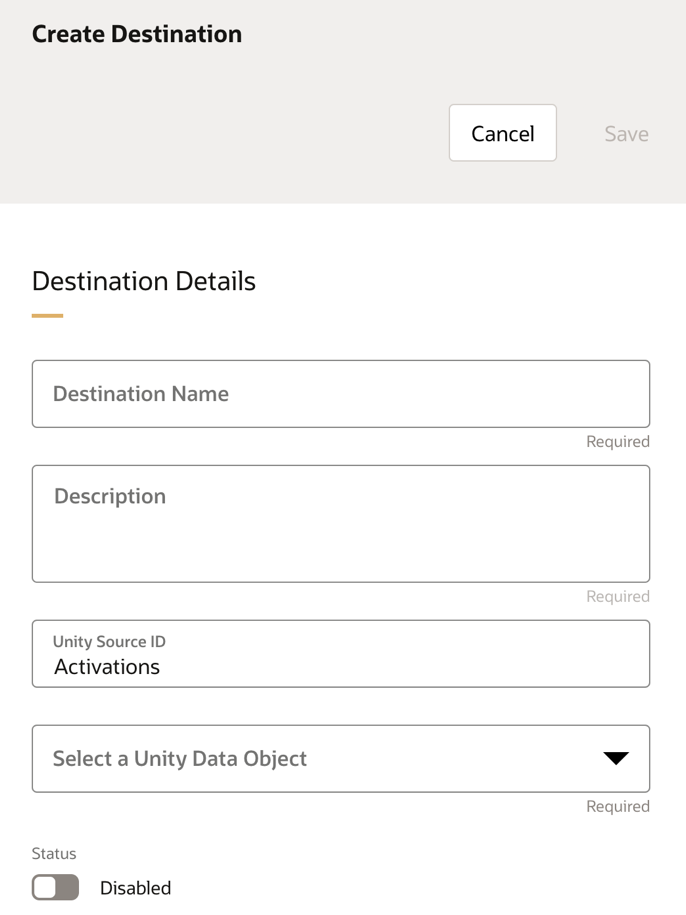686x915 pixels.
Task: Click the Description placeholder text
Action: 110,497
